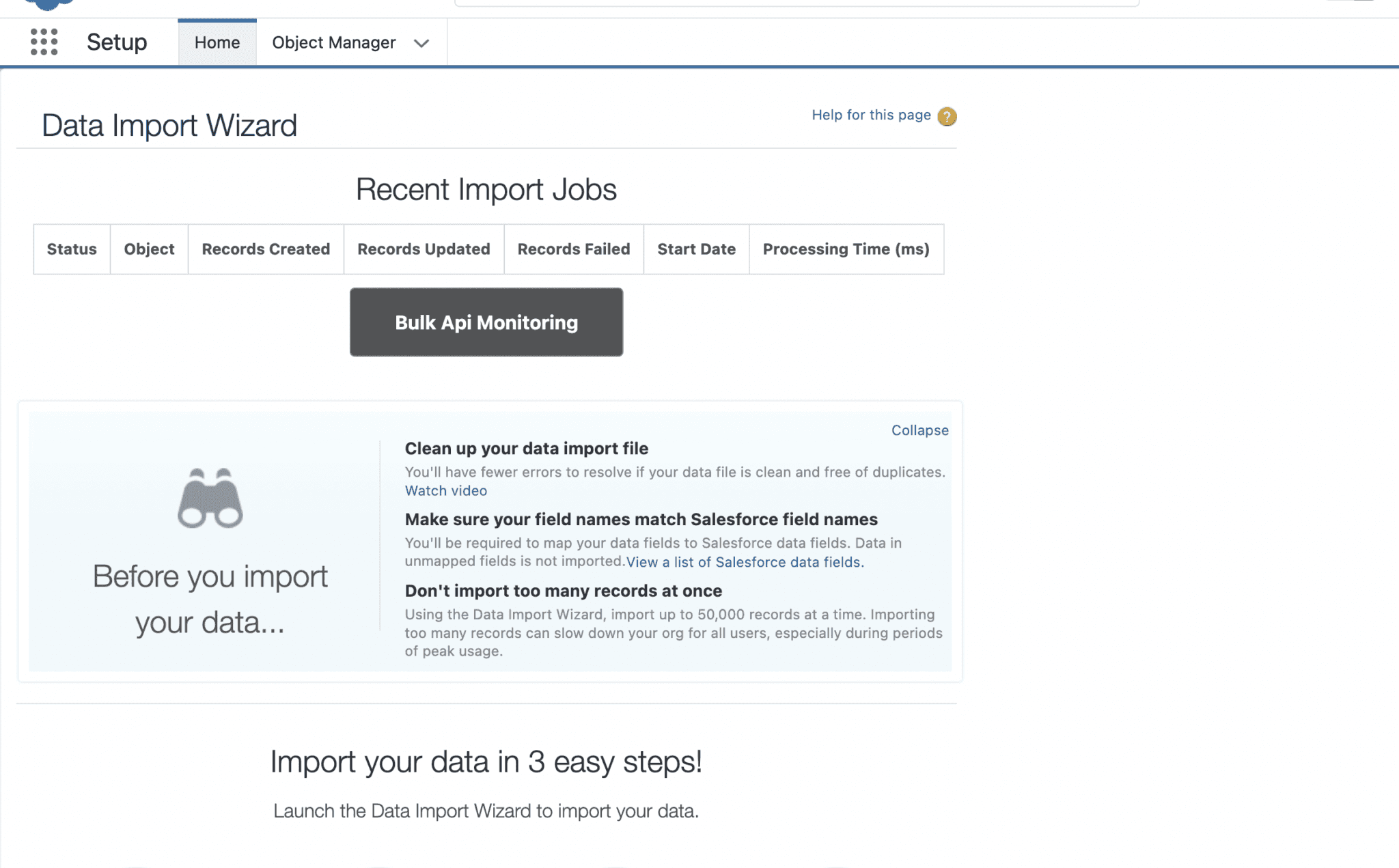
Task: Expand the Object Manager dropdown
Action: [x=421, y=42]
